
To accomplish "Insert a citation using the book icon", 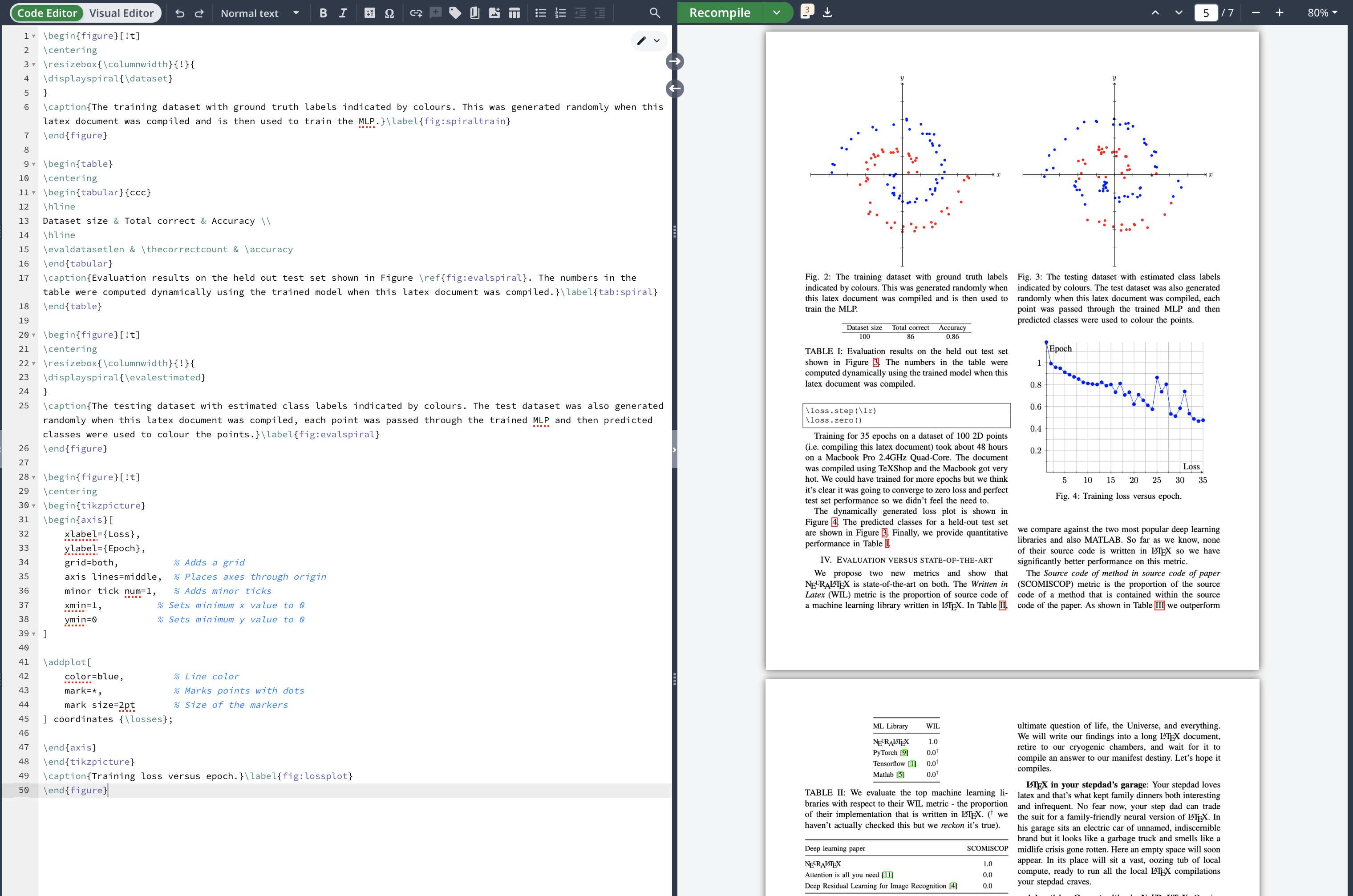I will tap(474, 12).
